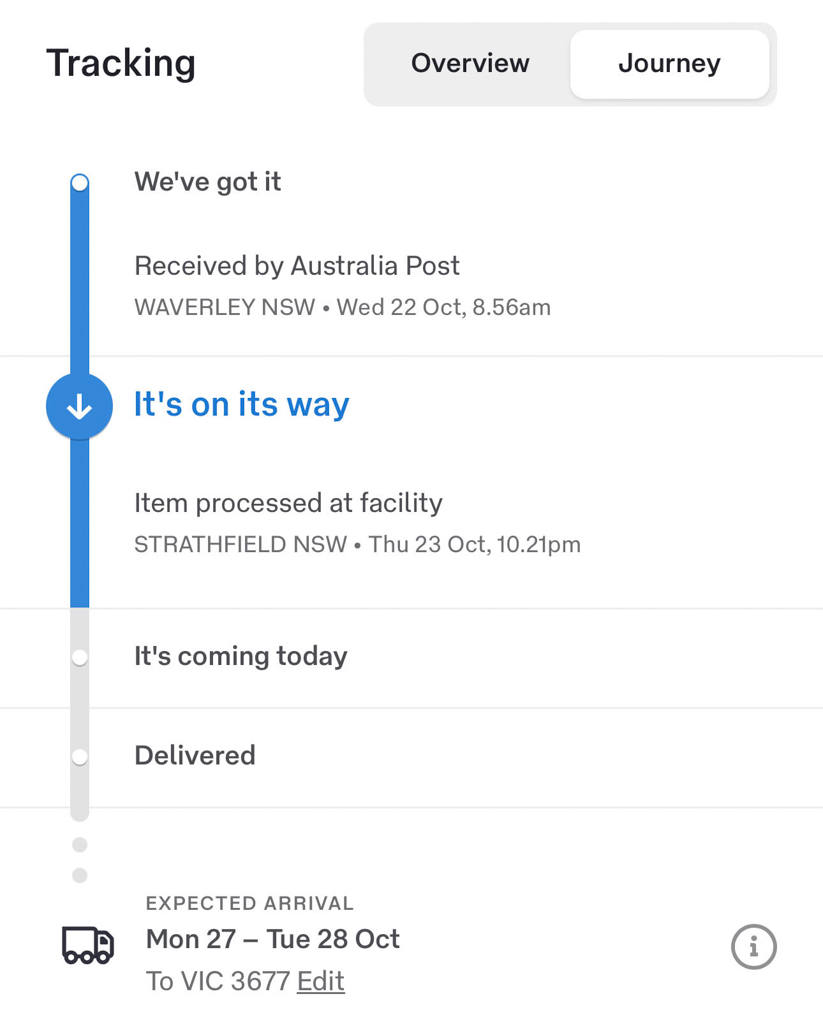Select the Journey tab
Screen dimensions: 823x1024
point(669,64)
